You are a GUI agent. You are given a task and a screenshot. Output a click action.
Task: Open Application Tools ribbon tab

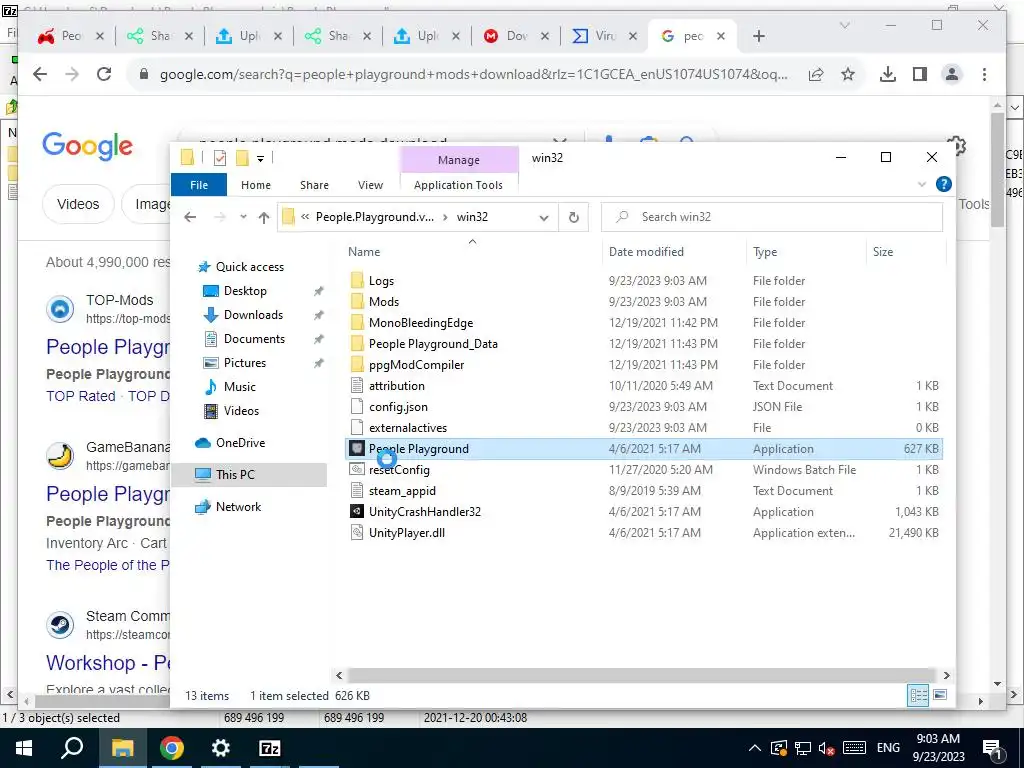click(x=458, y=185)
